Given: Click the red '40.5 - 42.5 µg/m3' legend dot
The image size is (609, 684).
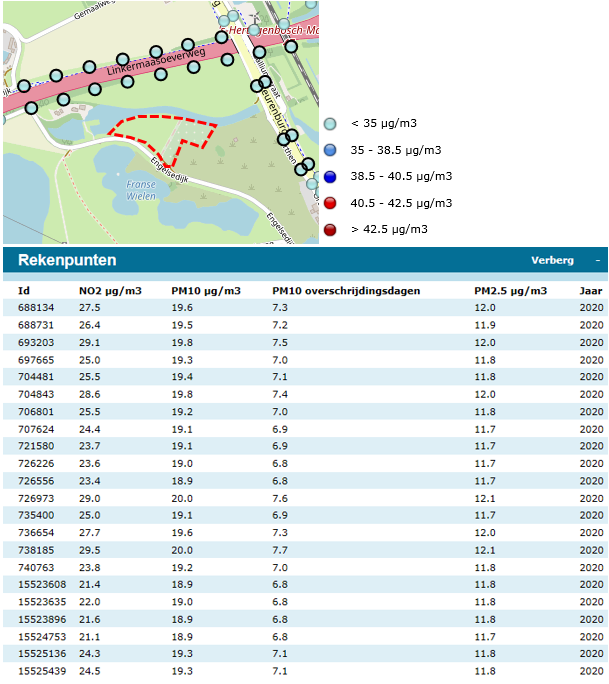Looking at the screenshot, I should point(330,203).
